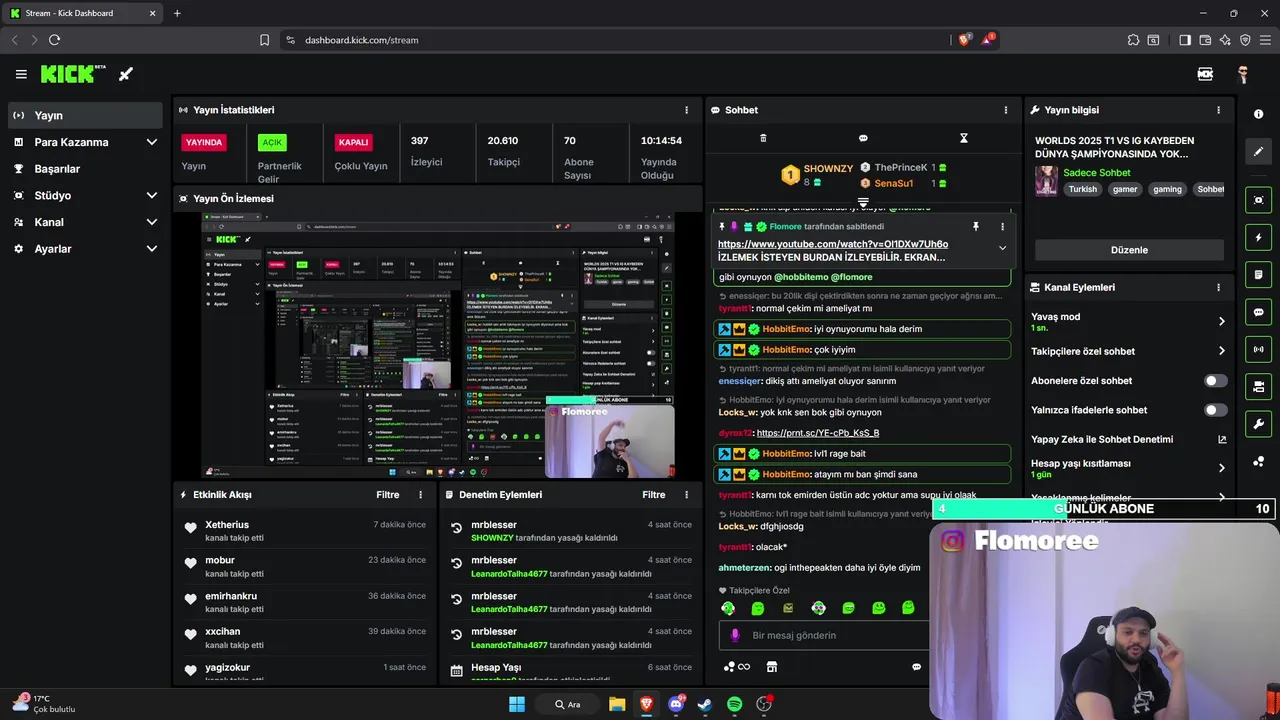
Task: Open Takipçilere özel sohbet arrow
Action: [1221, 351]
